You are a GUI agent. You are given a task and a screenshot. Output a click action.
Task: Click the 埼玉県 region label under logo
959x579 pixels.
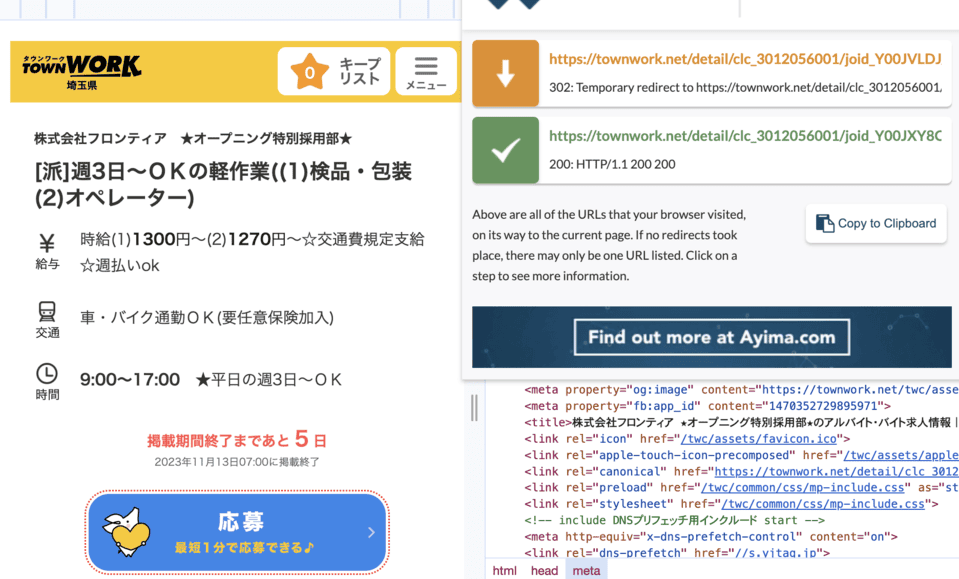coord(81,86)
